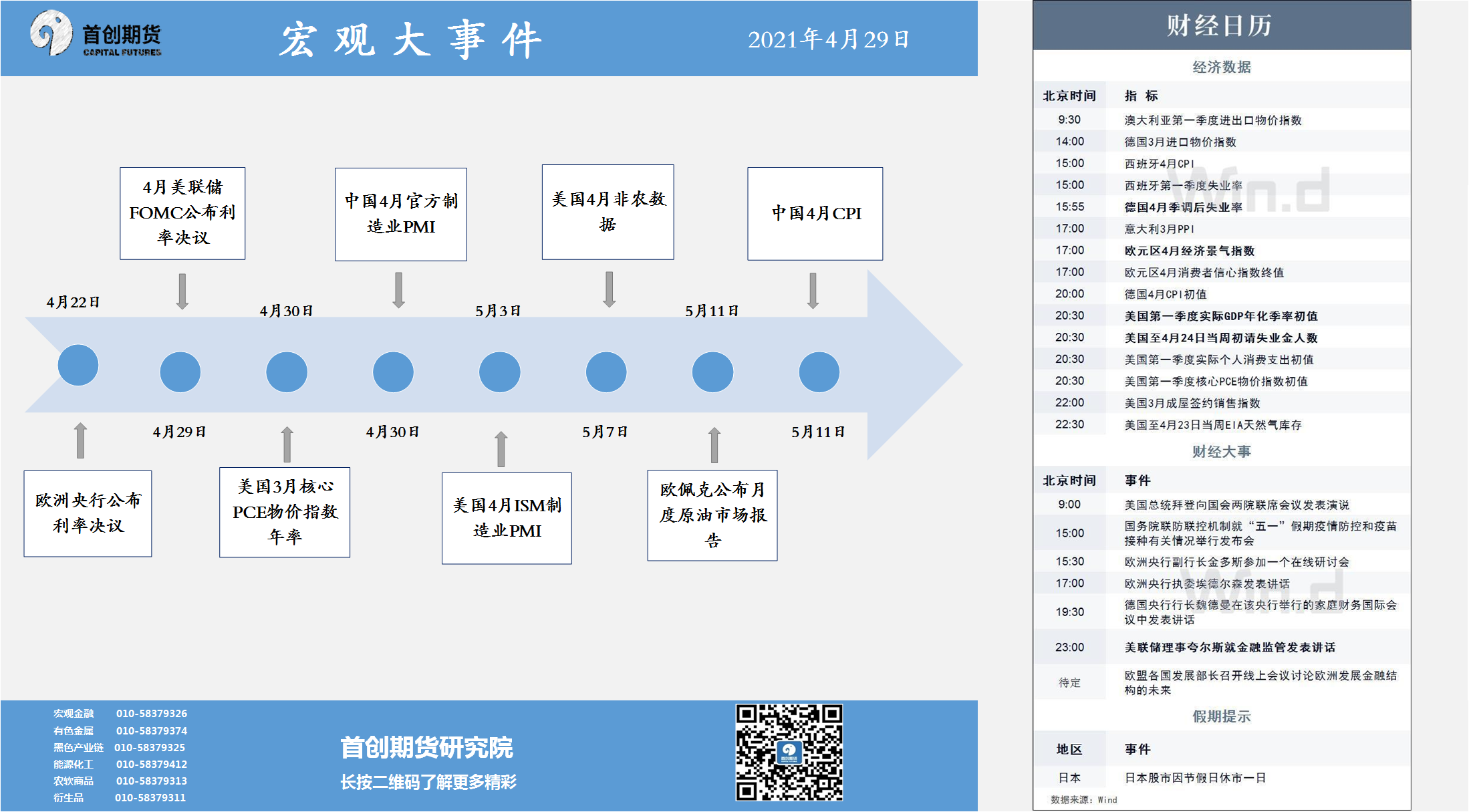Viewport: 1469px width, 812px height.
Task: Click the 财经大事 section title
Action: click(x=1221, y=452)
